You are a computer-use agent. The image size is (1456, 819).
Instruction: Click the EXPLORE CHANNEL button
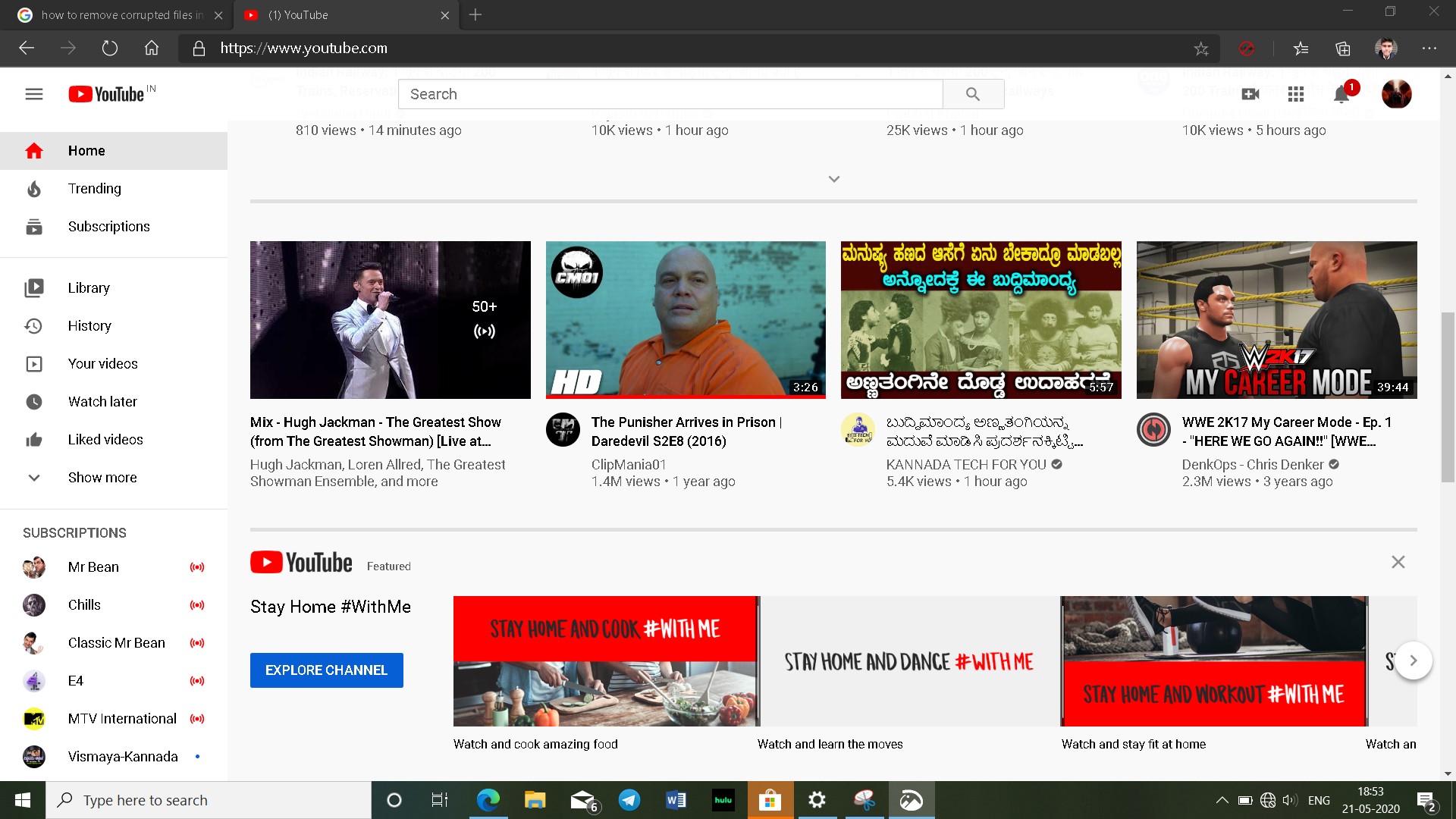point(327,670)
